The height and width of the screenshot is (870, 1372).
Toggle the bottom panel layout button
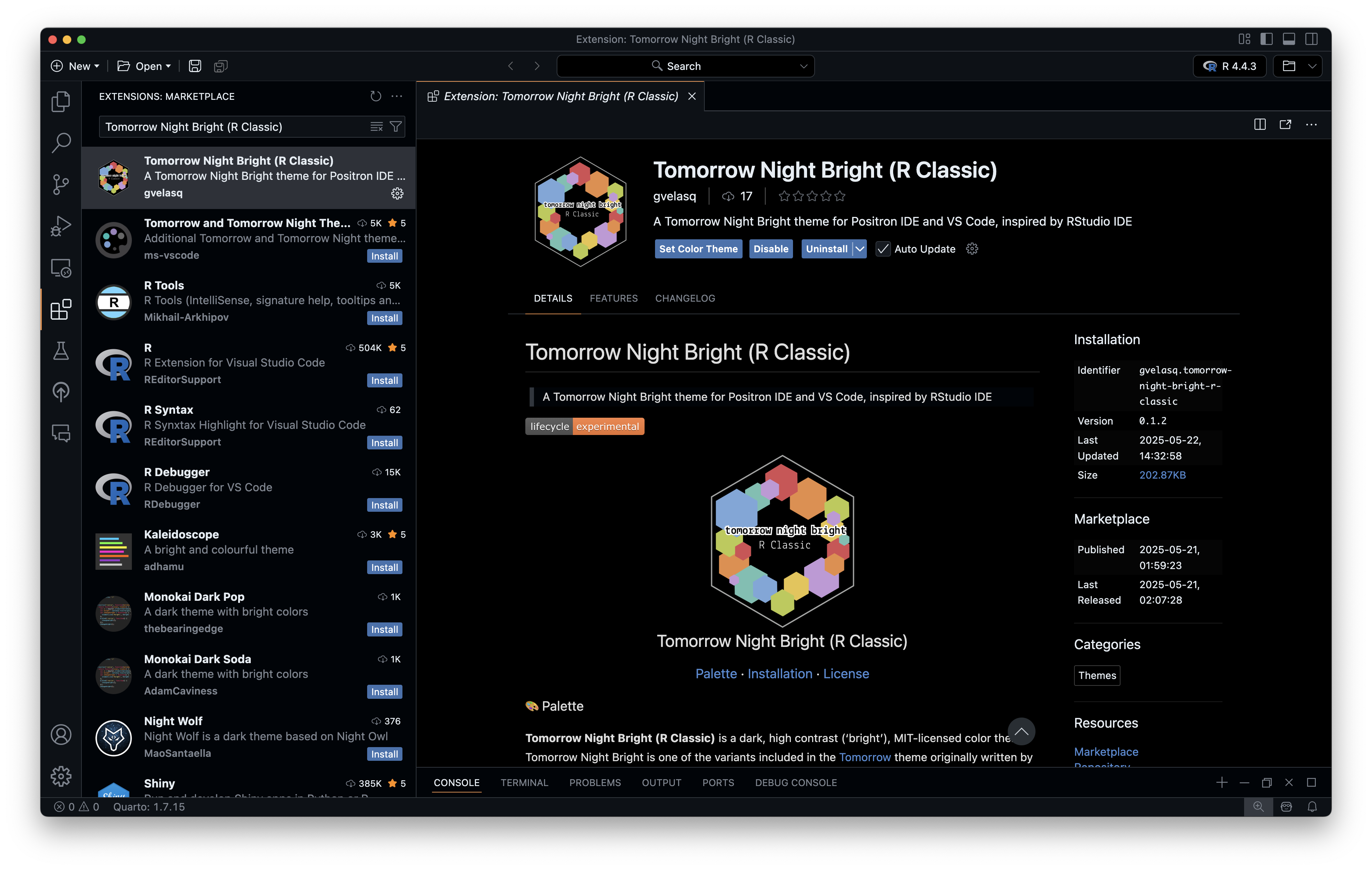point(1289,39)
